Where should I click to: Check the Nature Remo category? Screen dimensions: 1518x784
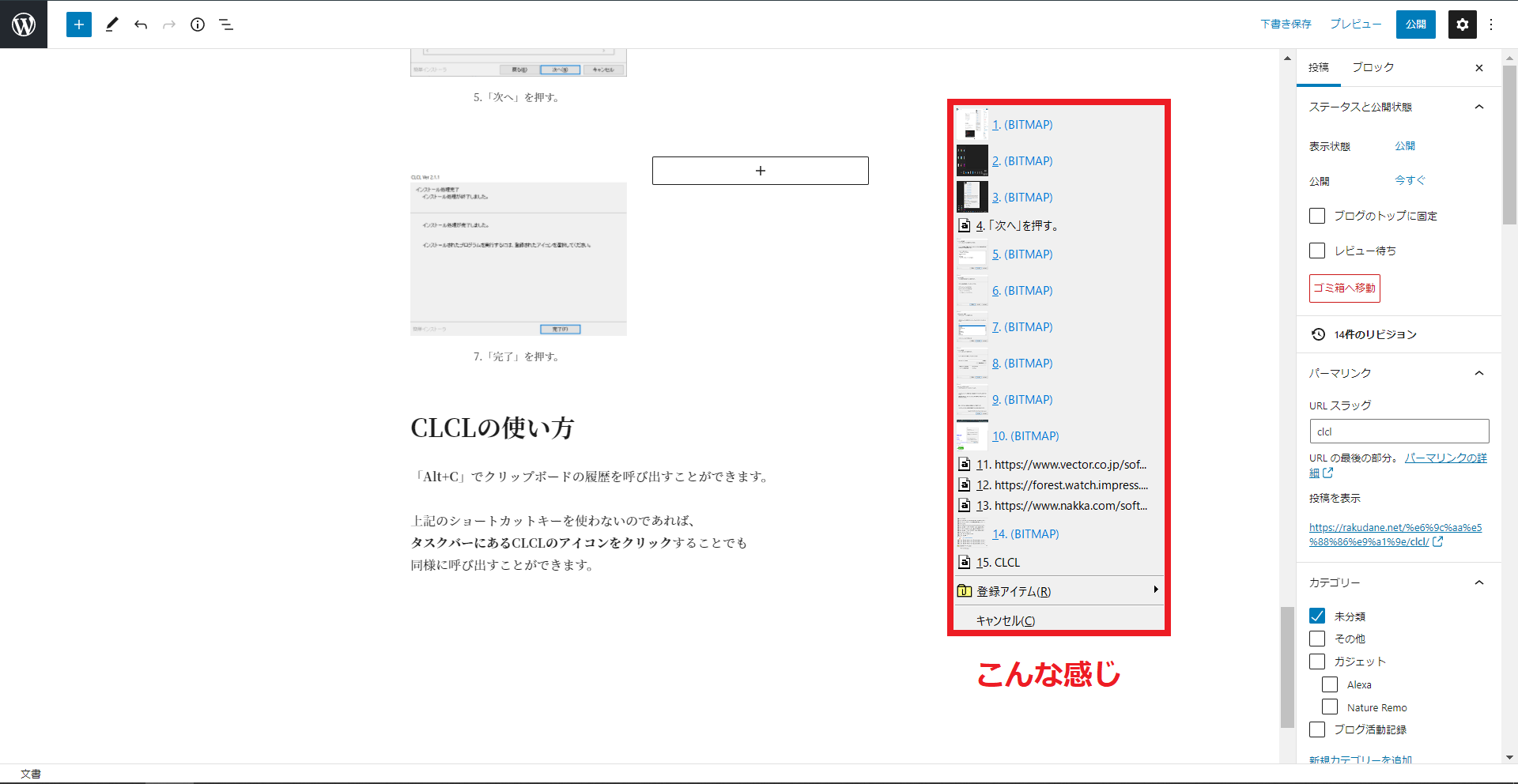(x=1330, y=707)
